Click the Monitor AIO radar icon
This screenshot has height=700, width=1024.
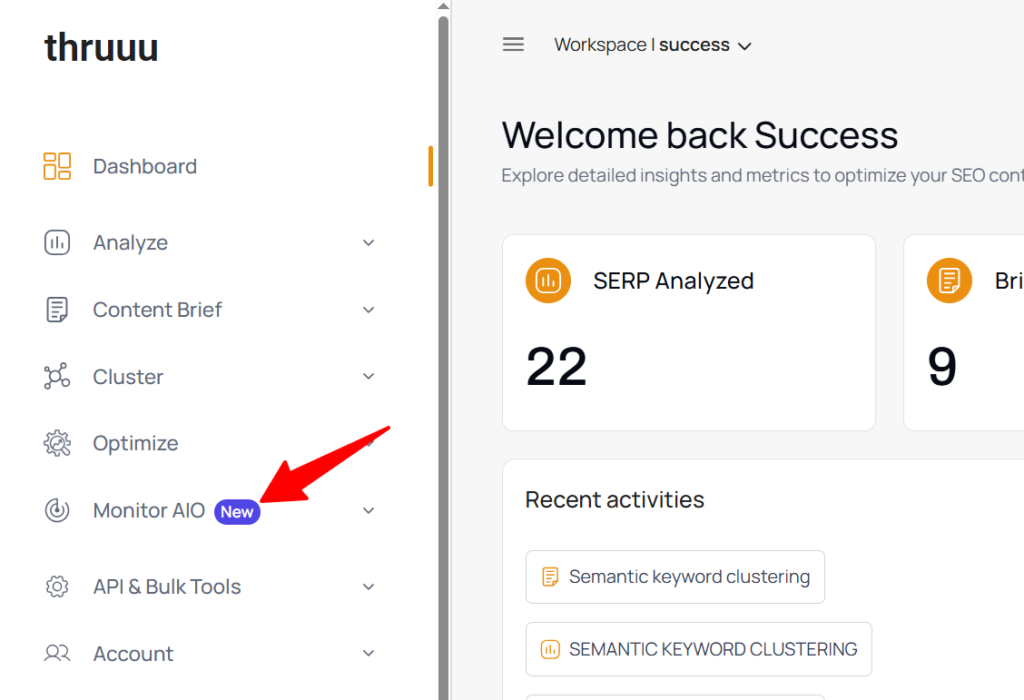tap(57, 510)
